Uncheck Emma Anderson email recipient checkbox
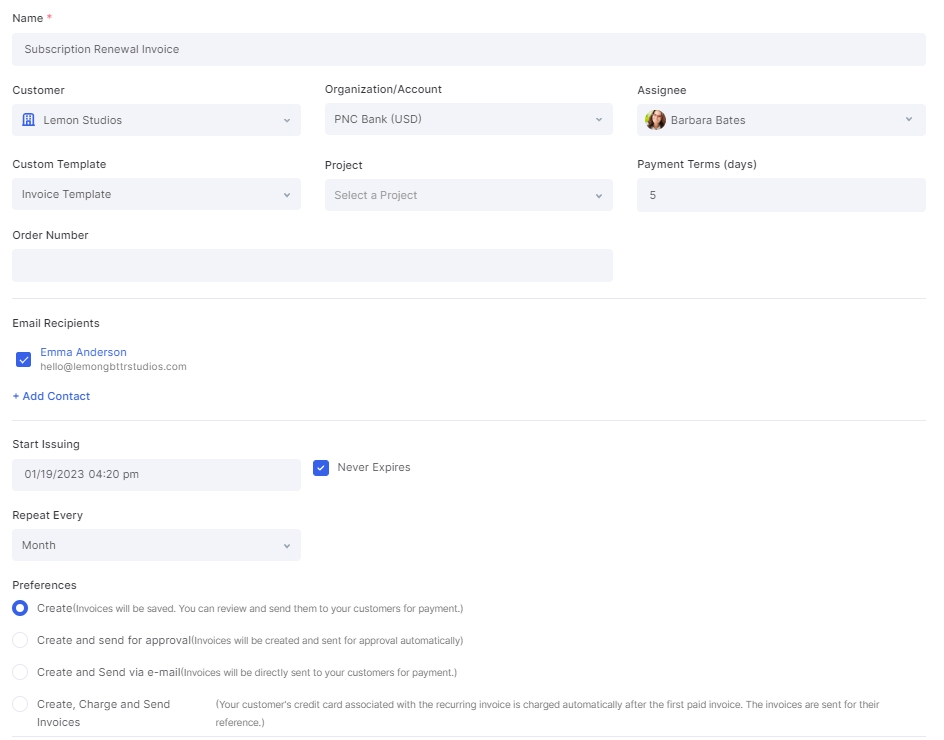Viewport: 944px width, 740px height. [23, 359]
